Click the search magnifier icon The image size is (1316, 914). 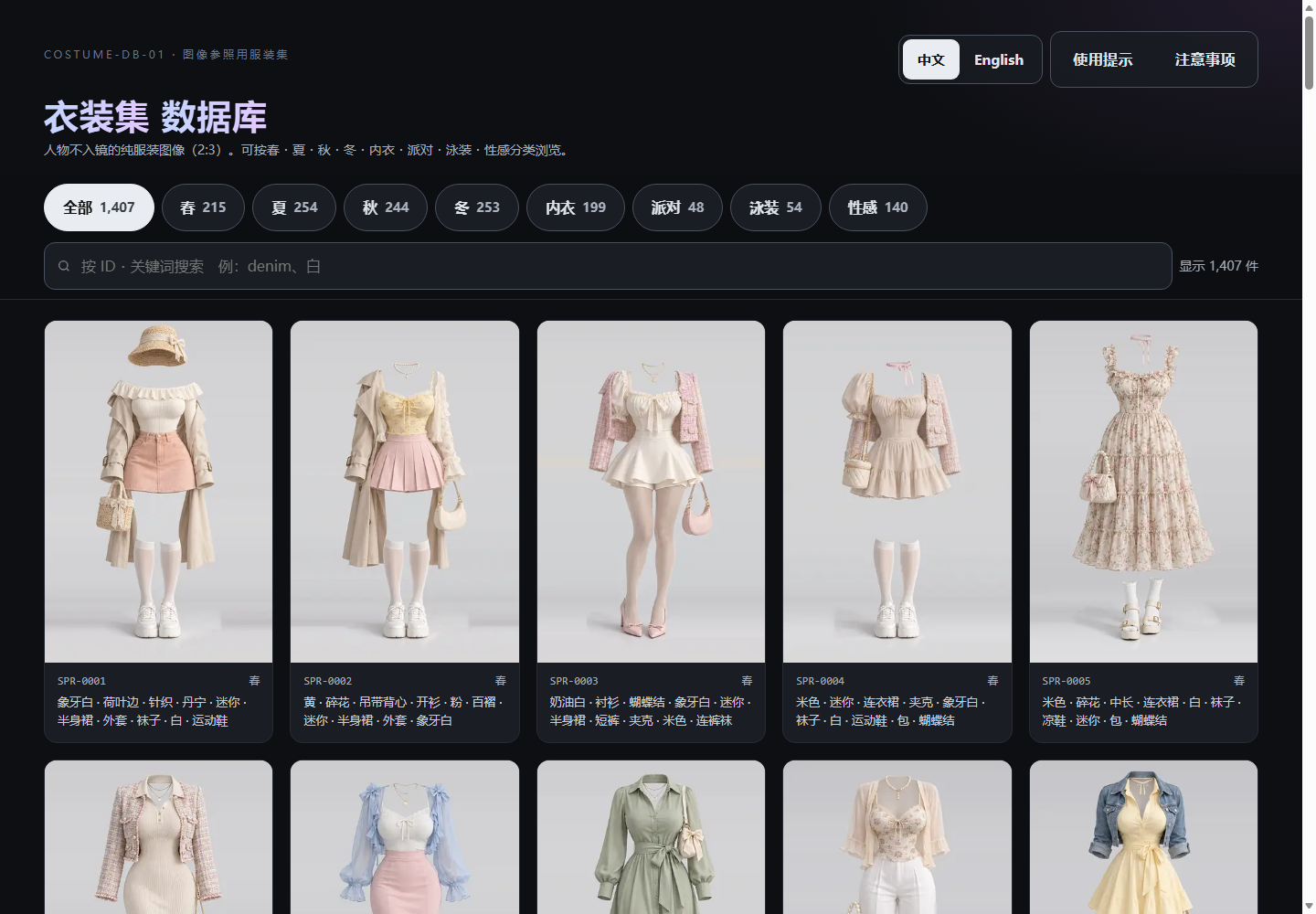point(64,266)
